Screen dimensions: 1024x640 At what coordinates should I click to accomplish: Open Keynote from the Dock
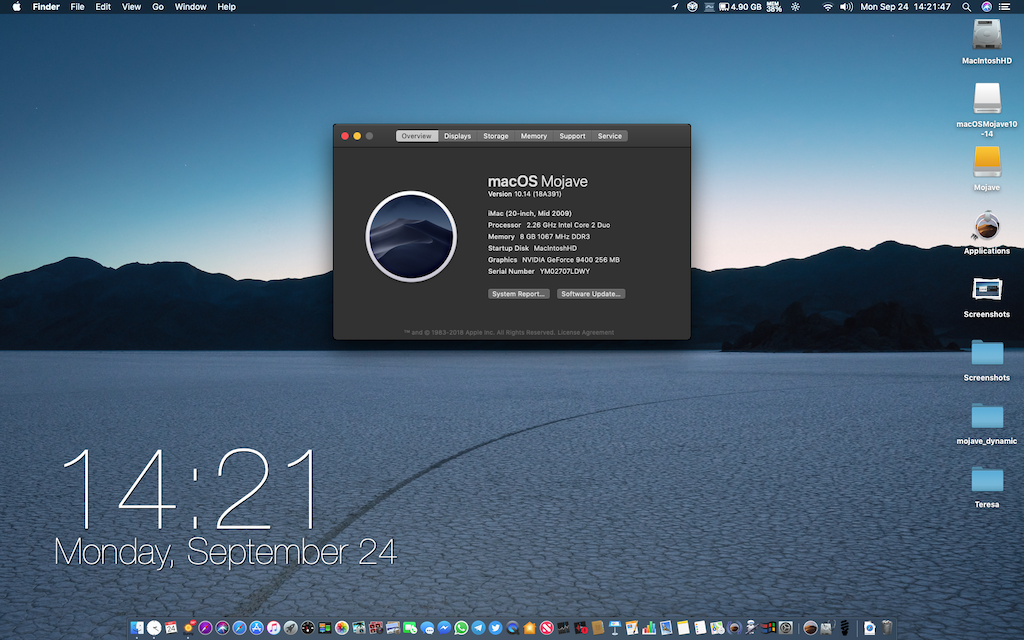coord(615,628)
